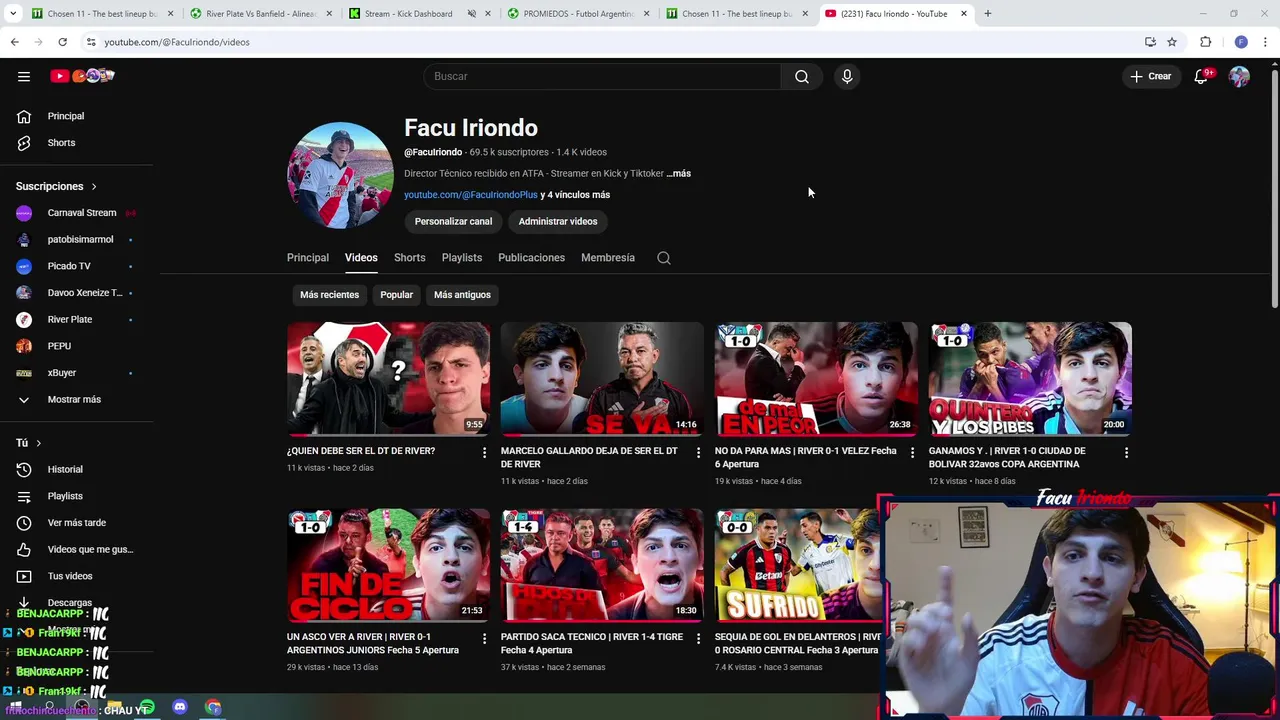Click the search magnifier button

pos(802,76)
